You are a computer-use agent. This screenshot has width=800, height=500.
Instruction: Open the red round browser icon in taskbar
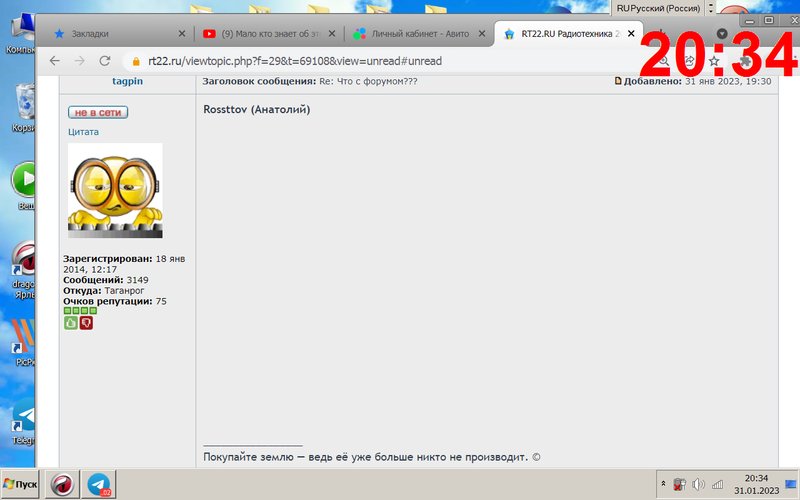64,484
